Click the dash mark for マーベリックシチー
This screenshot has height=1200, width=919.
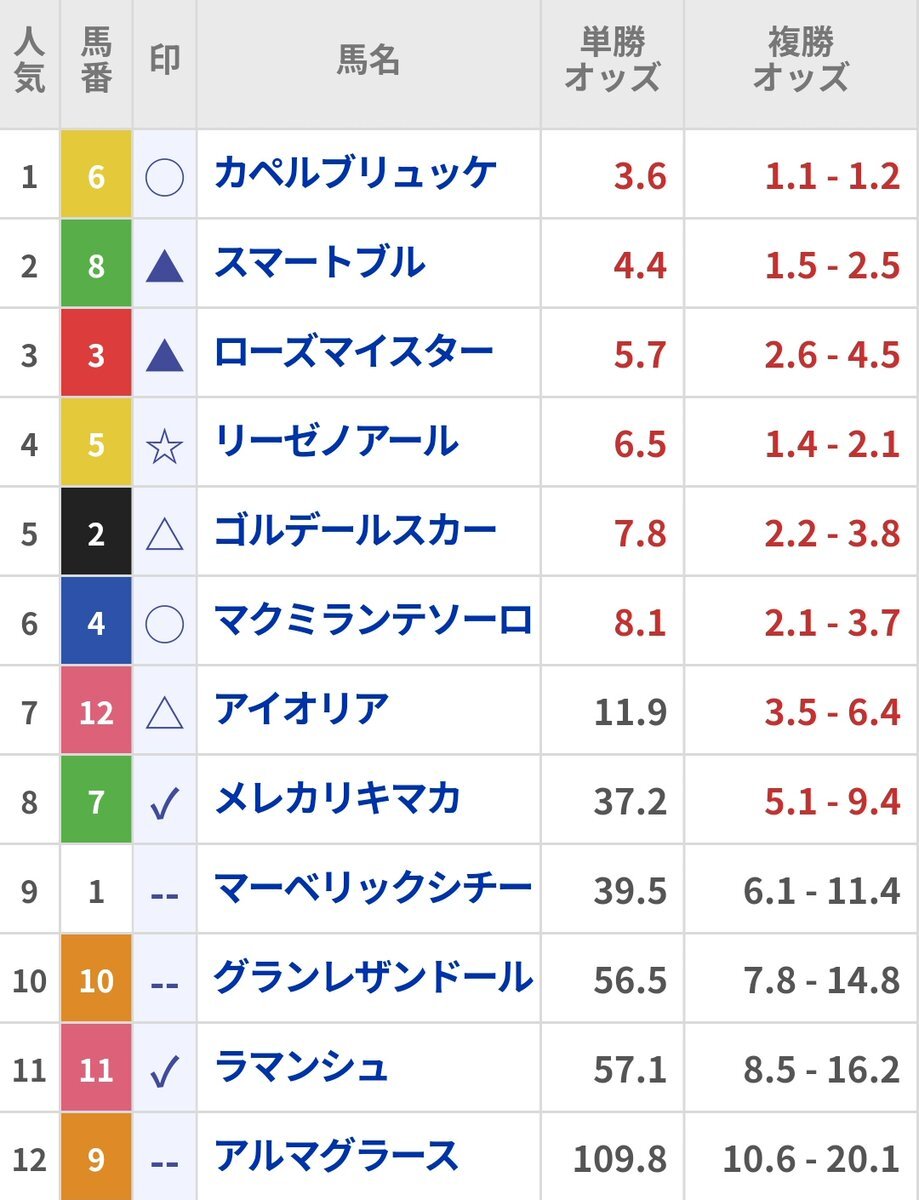tap(164, 893)
